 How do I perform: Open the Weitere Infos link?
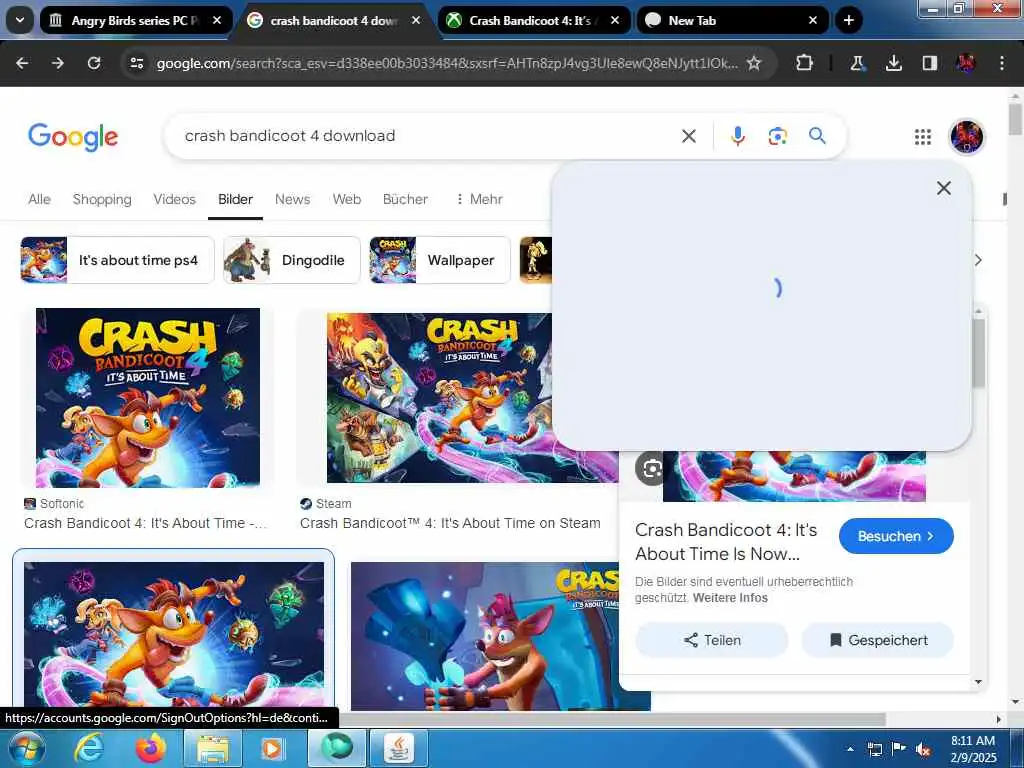[730, 598]
